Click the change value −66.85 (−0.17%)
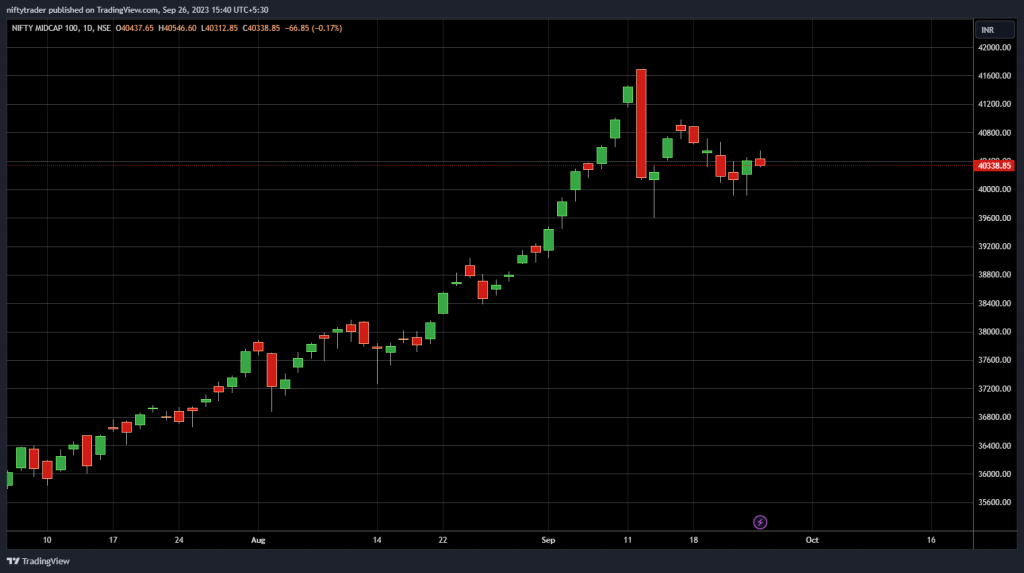The image size is (1024, 573). point(313,28)
